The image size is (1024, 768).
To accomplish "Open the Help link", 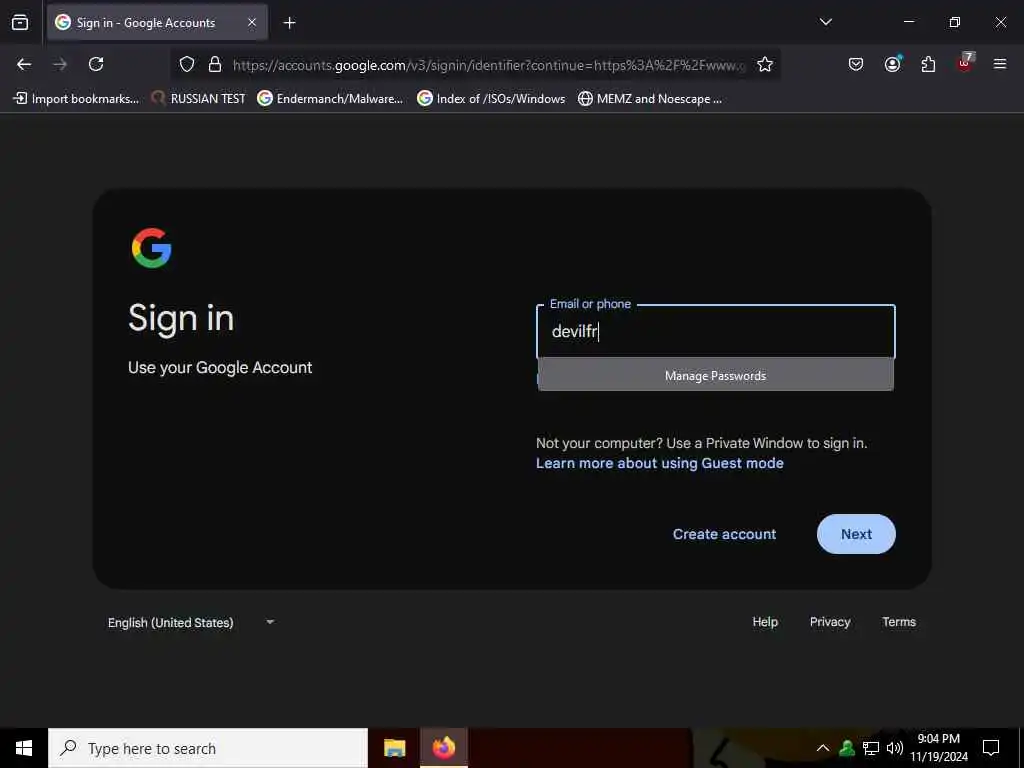I will (x=765, y=622).
